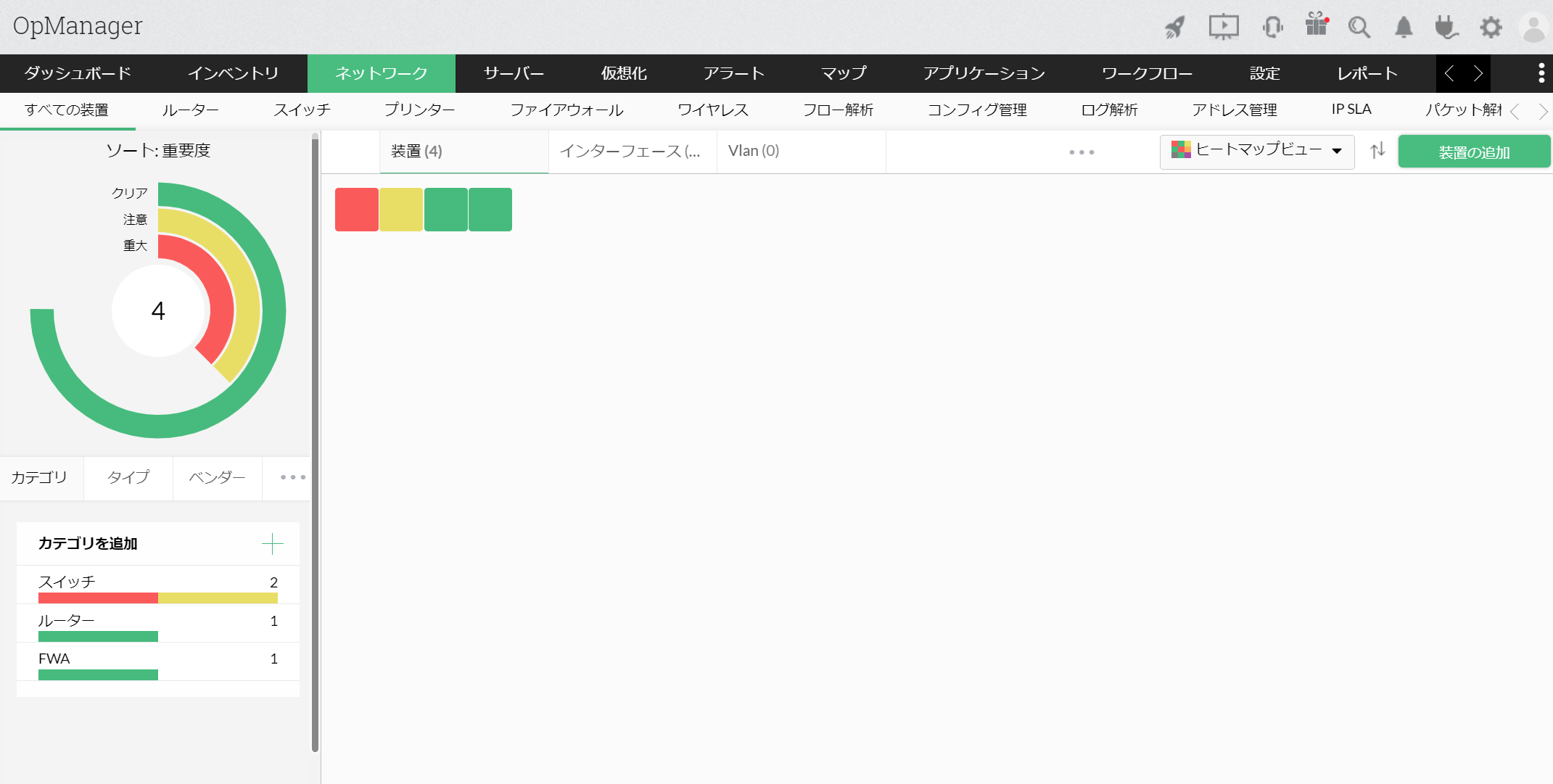Click the red heatmap device tile
This screenshot has height=784, width=1553.
[356, 210]
